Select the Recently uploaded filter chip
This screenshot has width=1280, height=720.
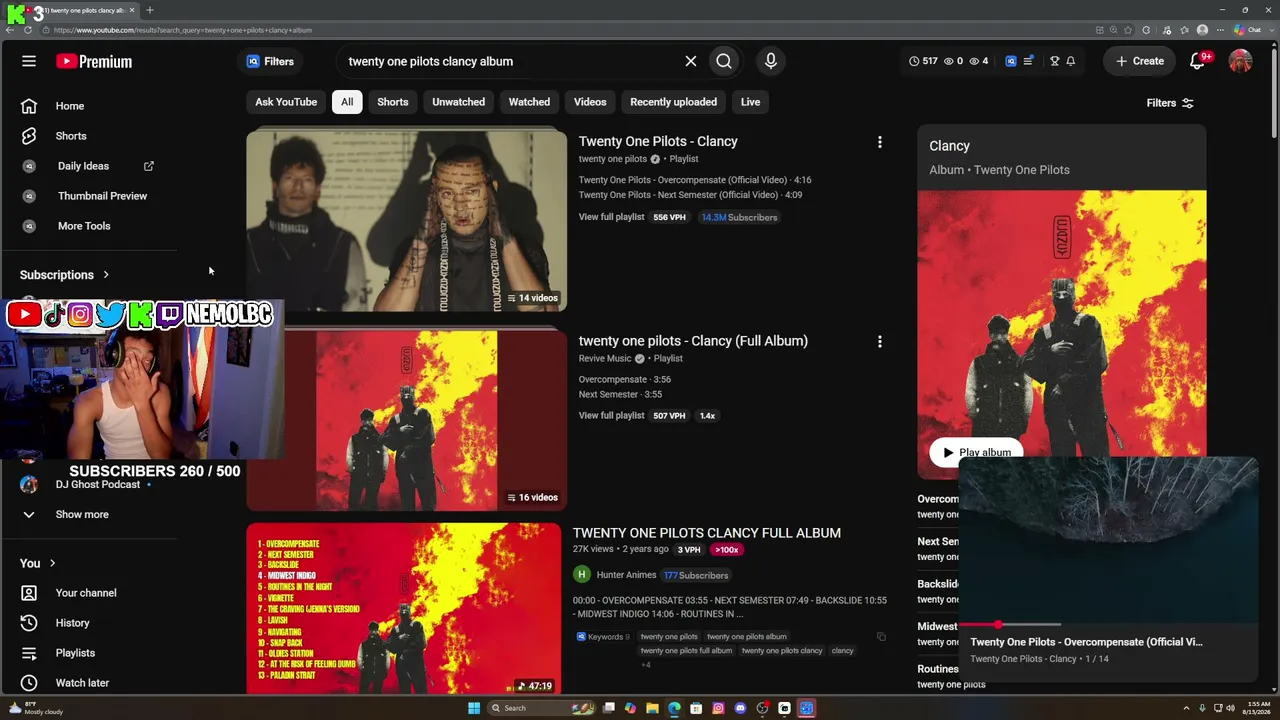[x=673, y=102]
